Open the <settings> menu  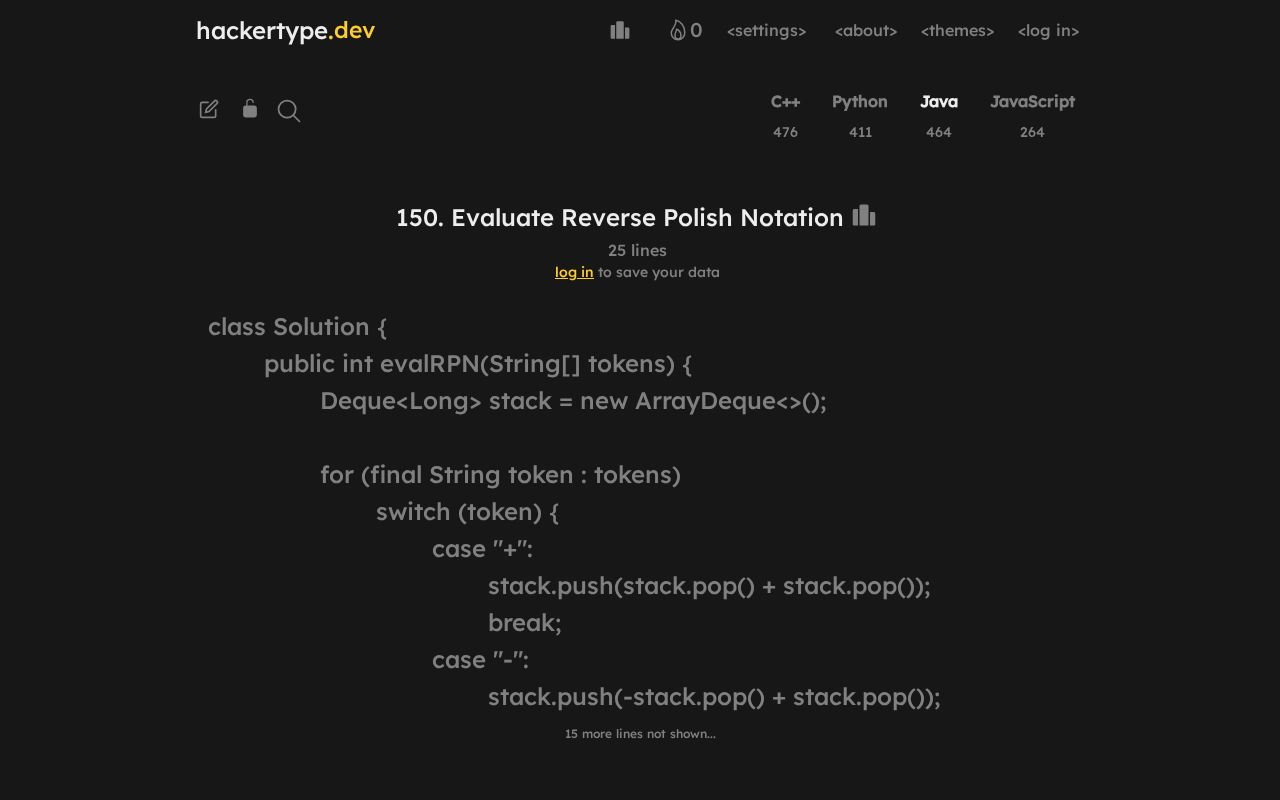coord(766,31)
